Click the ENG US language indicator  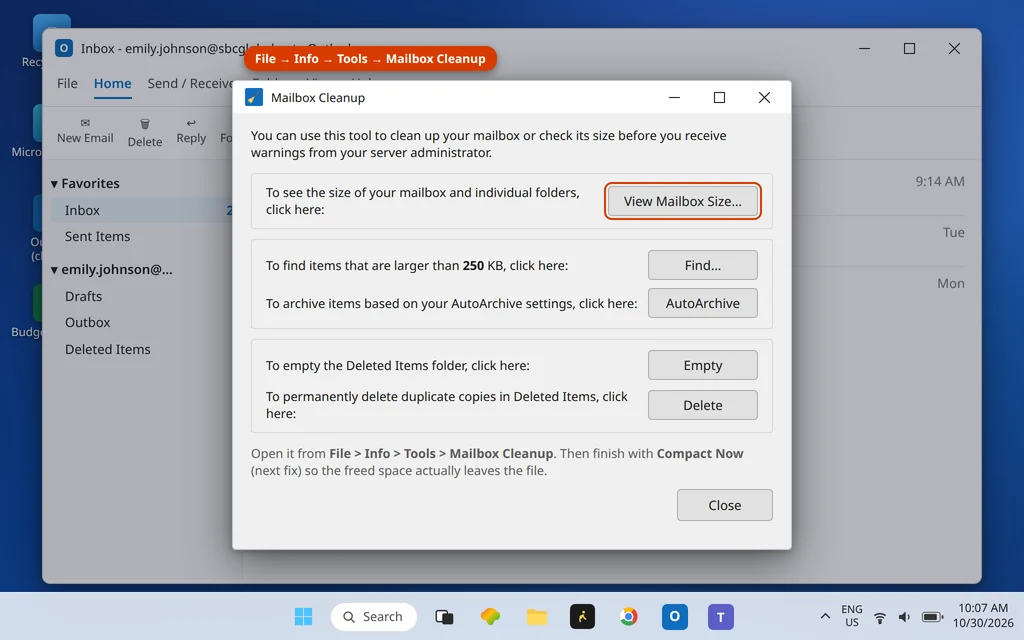click(852, 616)
